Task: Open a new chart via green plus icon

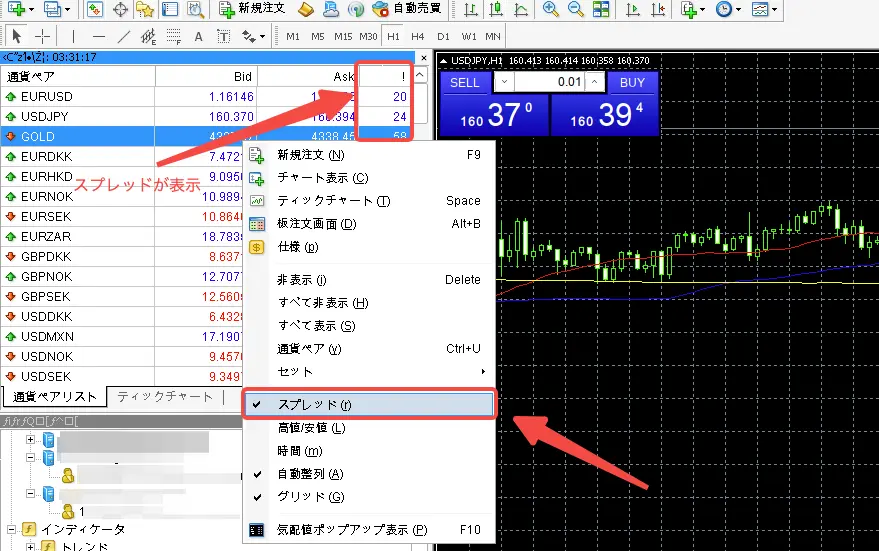Action: pyautogui.click(x=16, y=8)
